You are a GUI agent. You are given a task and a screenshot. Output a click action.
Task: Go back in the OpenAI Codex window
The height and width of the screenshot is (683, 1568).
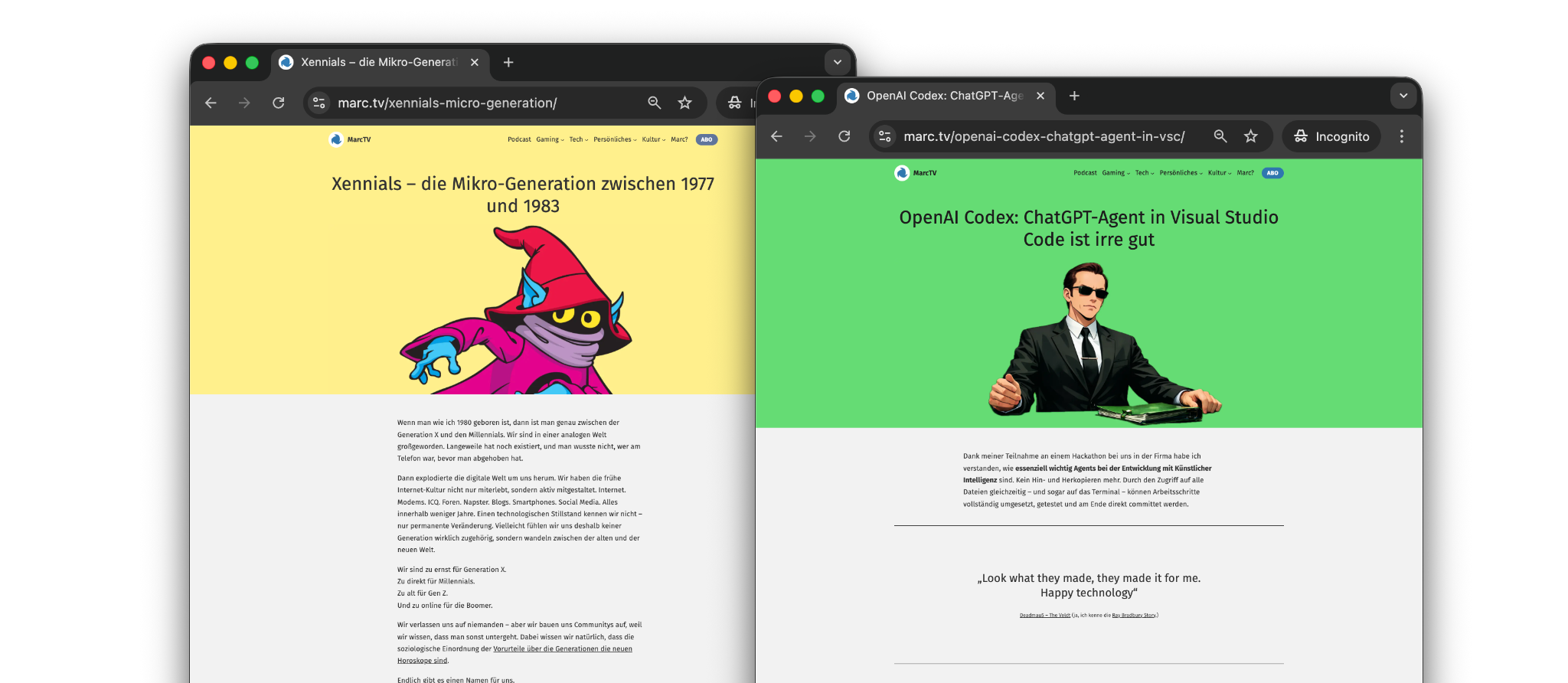pyautogui.click(x=776, y=136)
